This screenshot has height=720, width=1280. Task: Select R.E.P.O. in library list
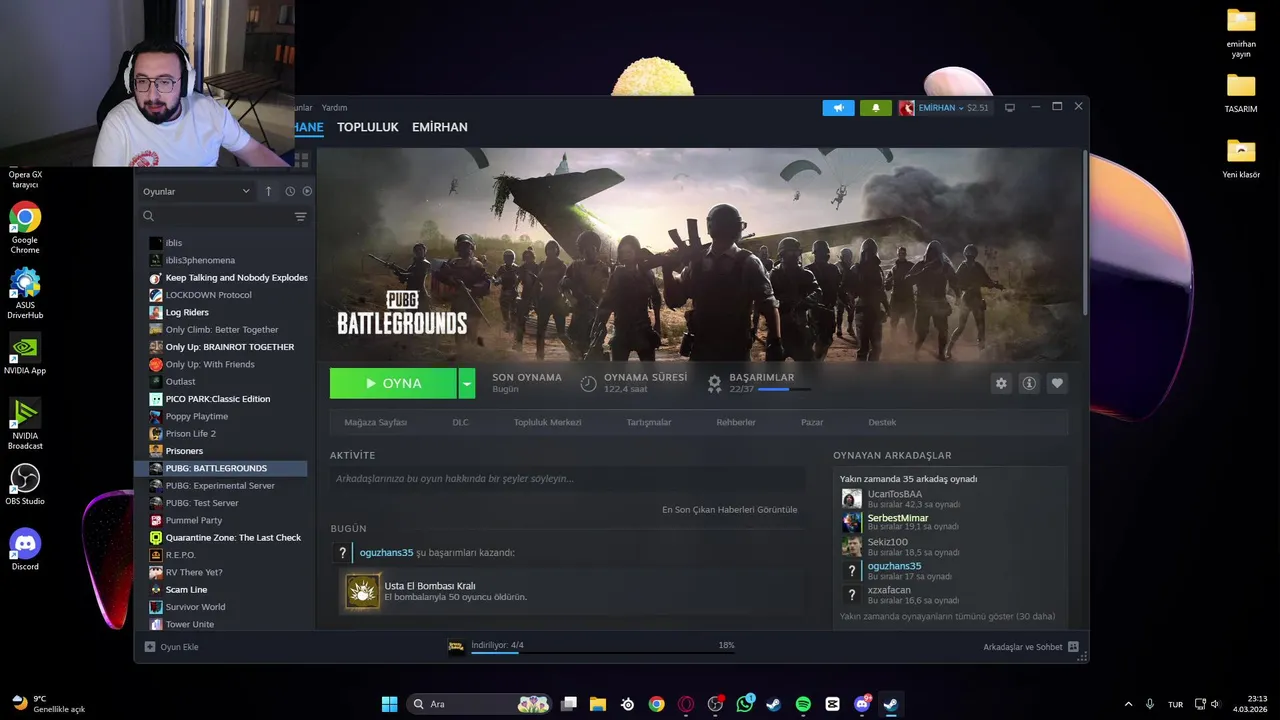pyautogui.click(x=181, y=555)
